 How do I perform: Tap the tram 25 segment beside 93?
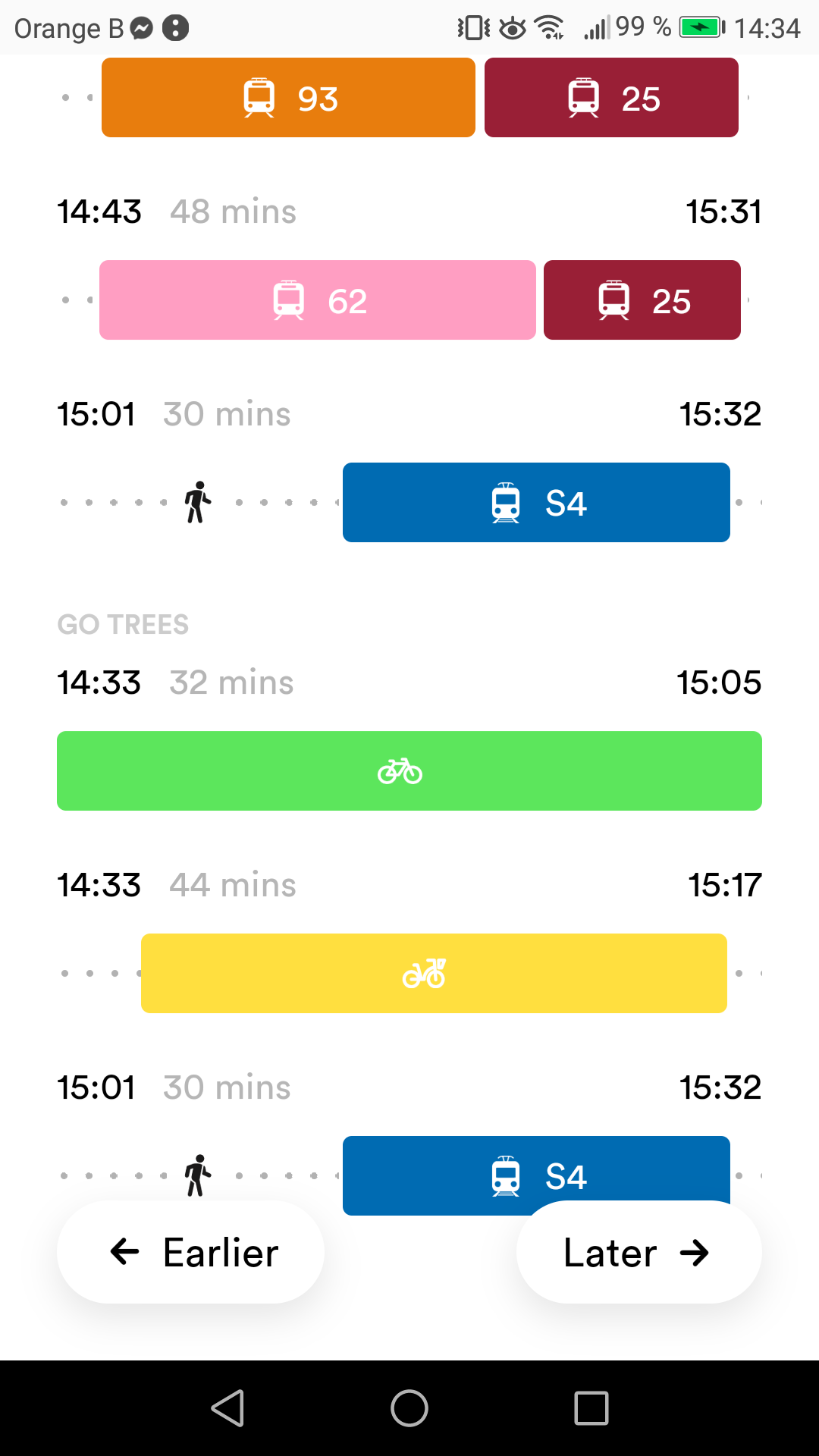click(x=611, y=98)
